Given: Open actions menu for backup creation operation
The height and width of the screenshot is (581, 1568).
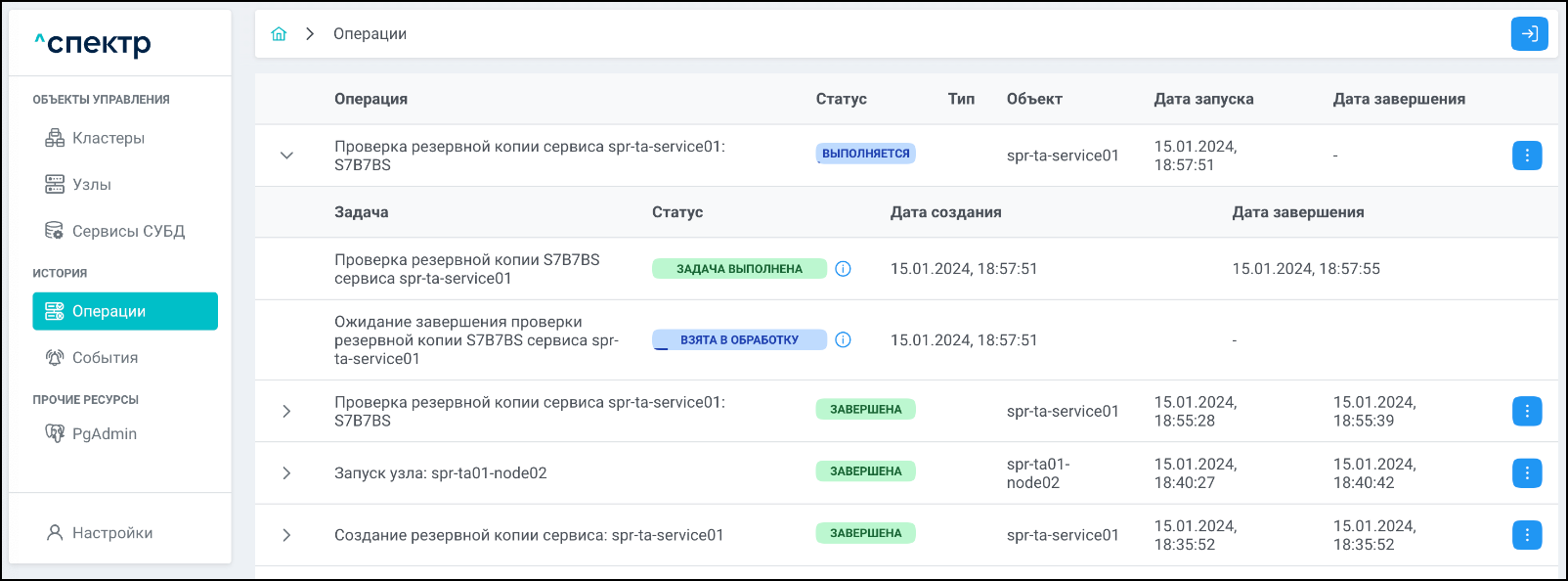Looking at the screenshot, I should click(x=1526, y=535).
